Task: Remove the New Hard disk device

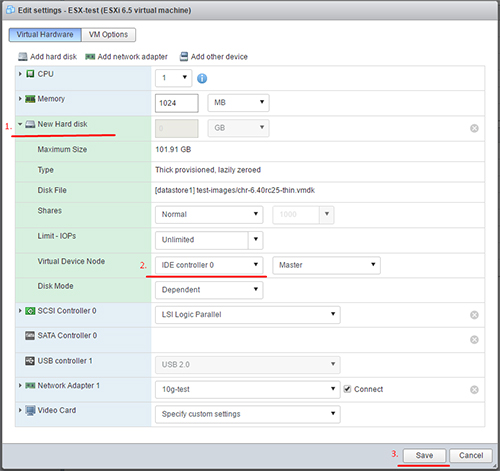Action: (474, 128)
